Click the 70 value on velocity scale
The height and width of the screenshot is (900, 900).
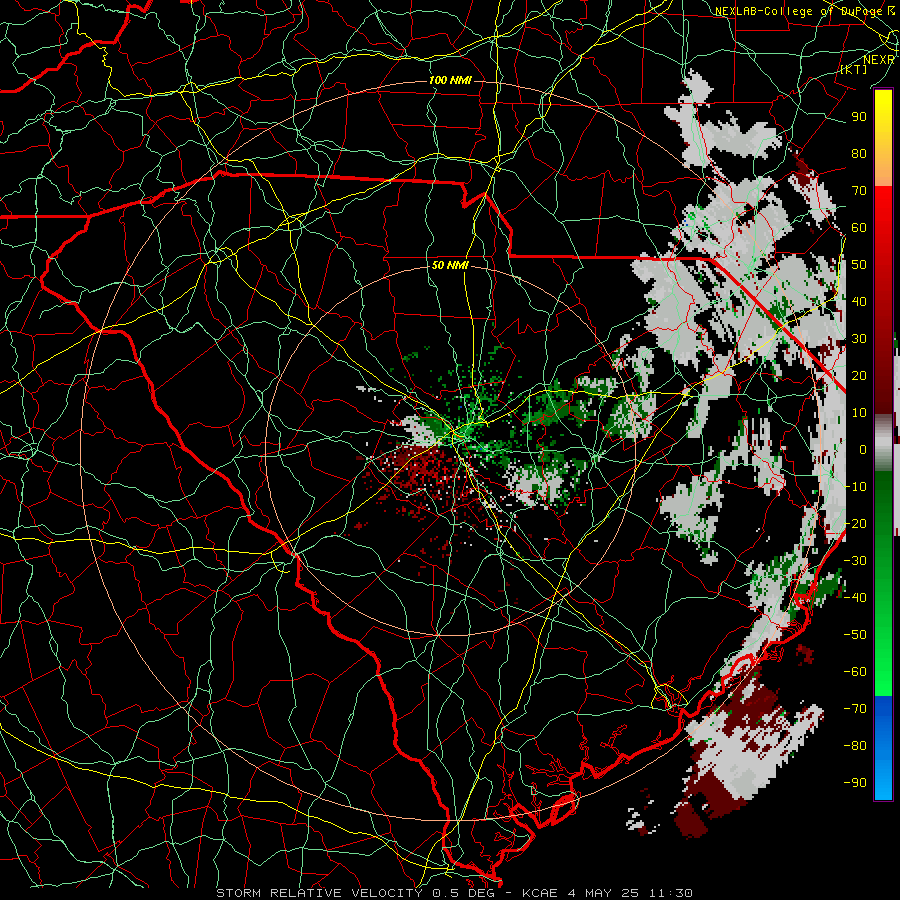point(859,191)
